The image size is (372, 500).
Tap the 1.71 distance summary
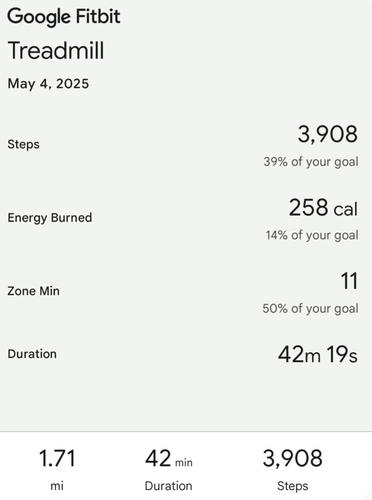click(x=57, y=458)
